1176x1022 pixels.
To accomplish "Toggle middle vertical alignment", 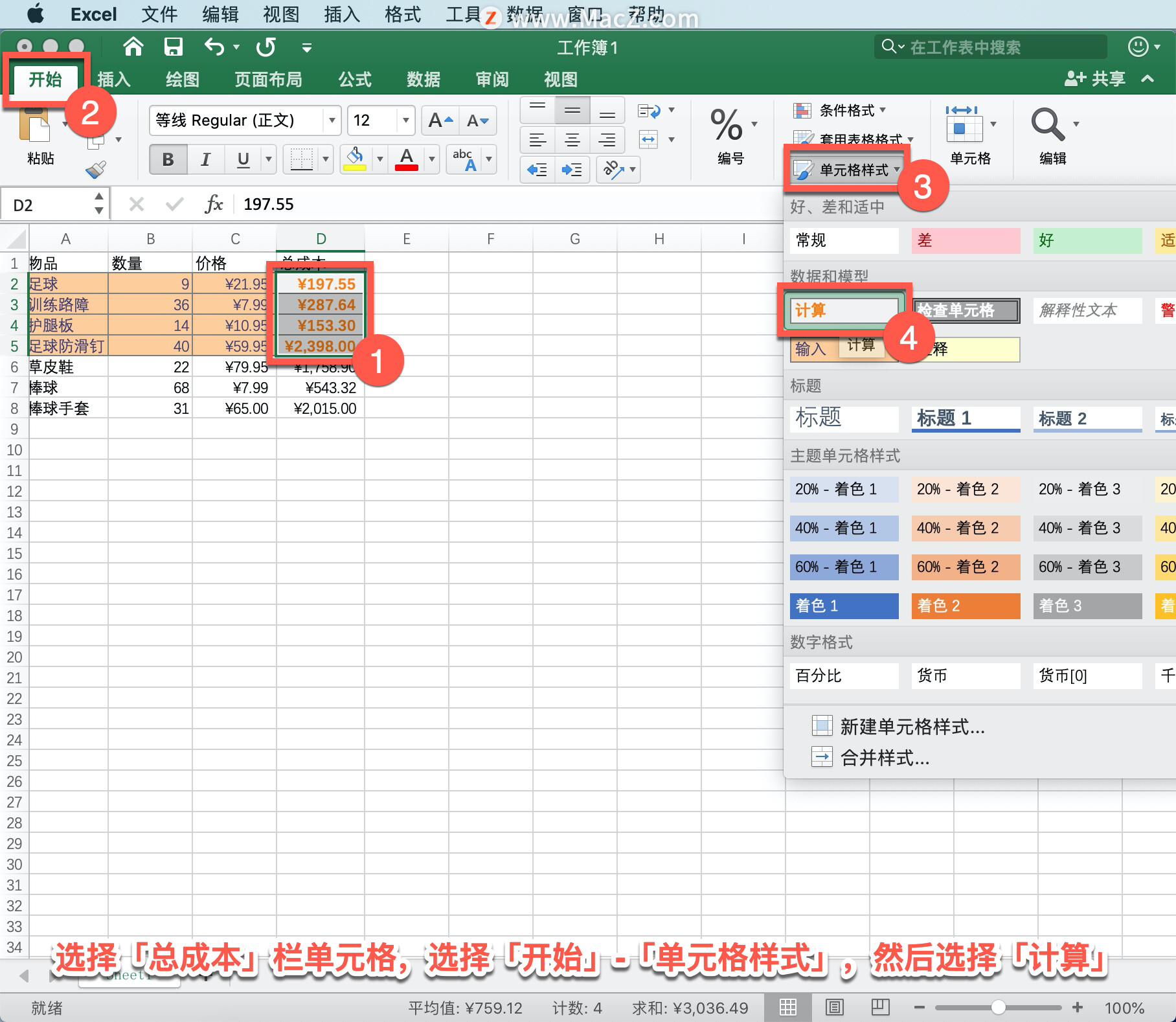I will click(572, 110).
